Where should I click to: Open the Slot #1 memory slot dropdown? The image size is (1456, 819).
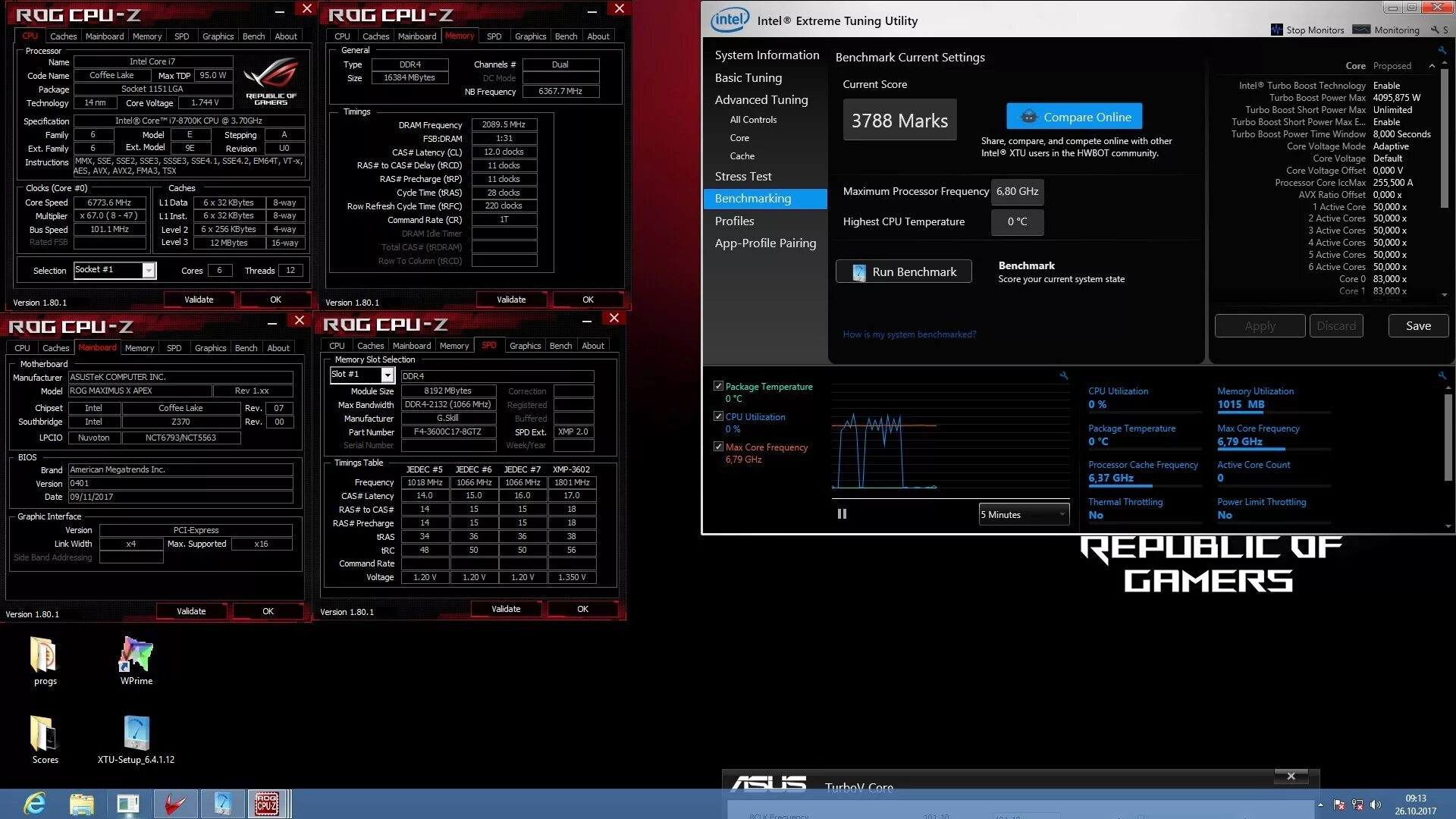tap(388, 375)
